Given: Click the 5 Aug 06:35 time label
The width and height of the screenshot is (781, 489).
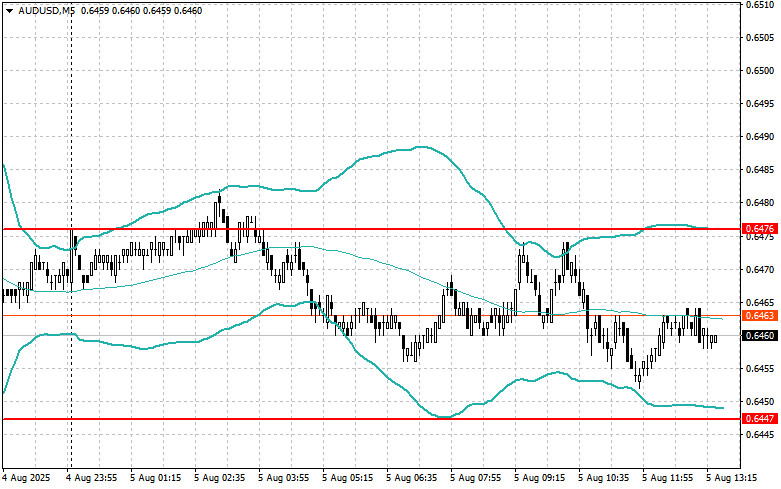Looking at the screenshot, I should (411, 478).
